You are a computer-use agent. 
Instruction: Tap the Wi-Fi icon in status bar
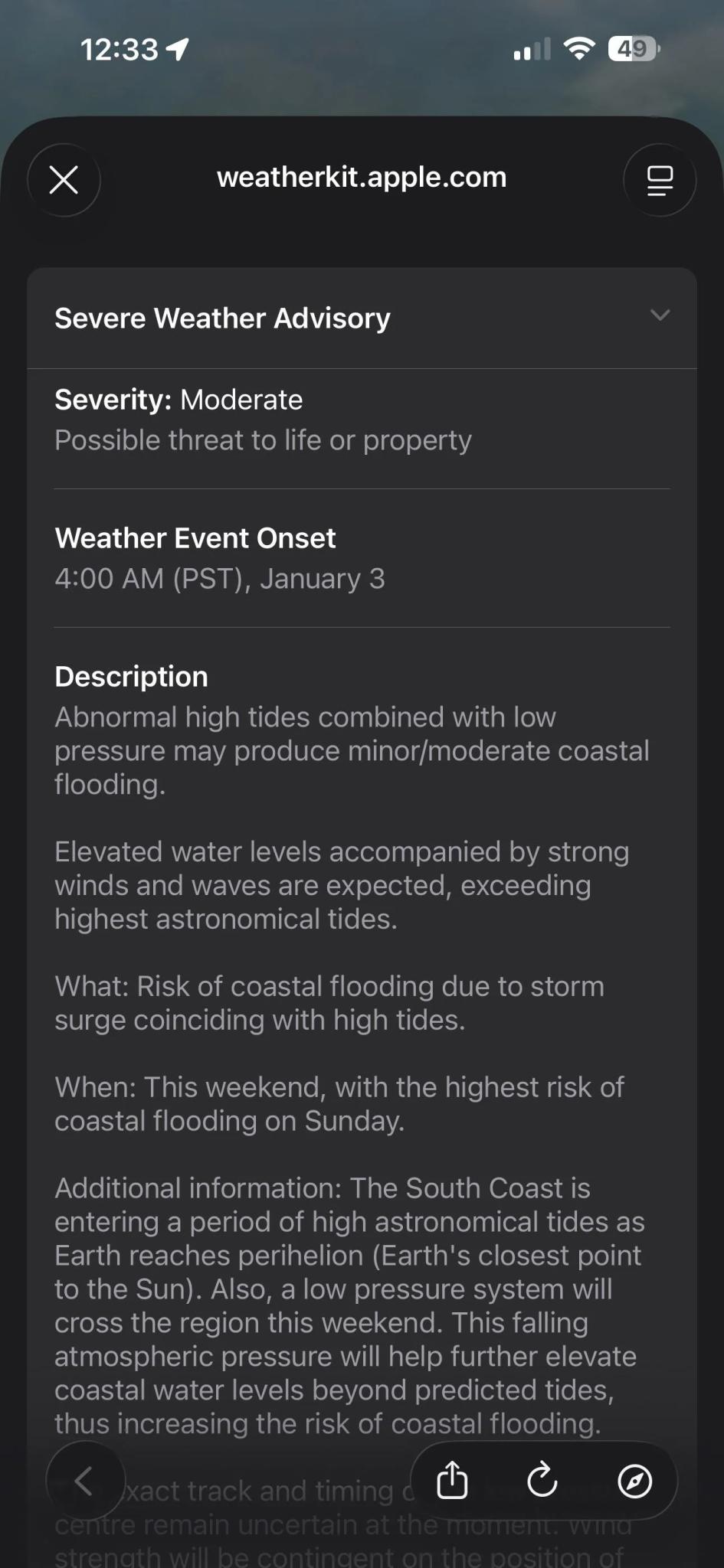click(579, 50)
